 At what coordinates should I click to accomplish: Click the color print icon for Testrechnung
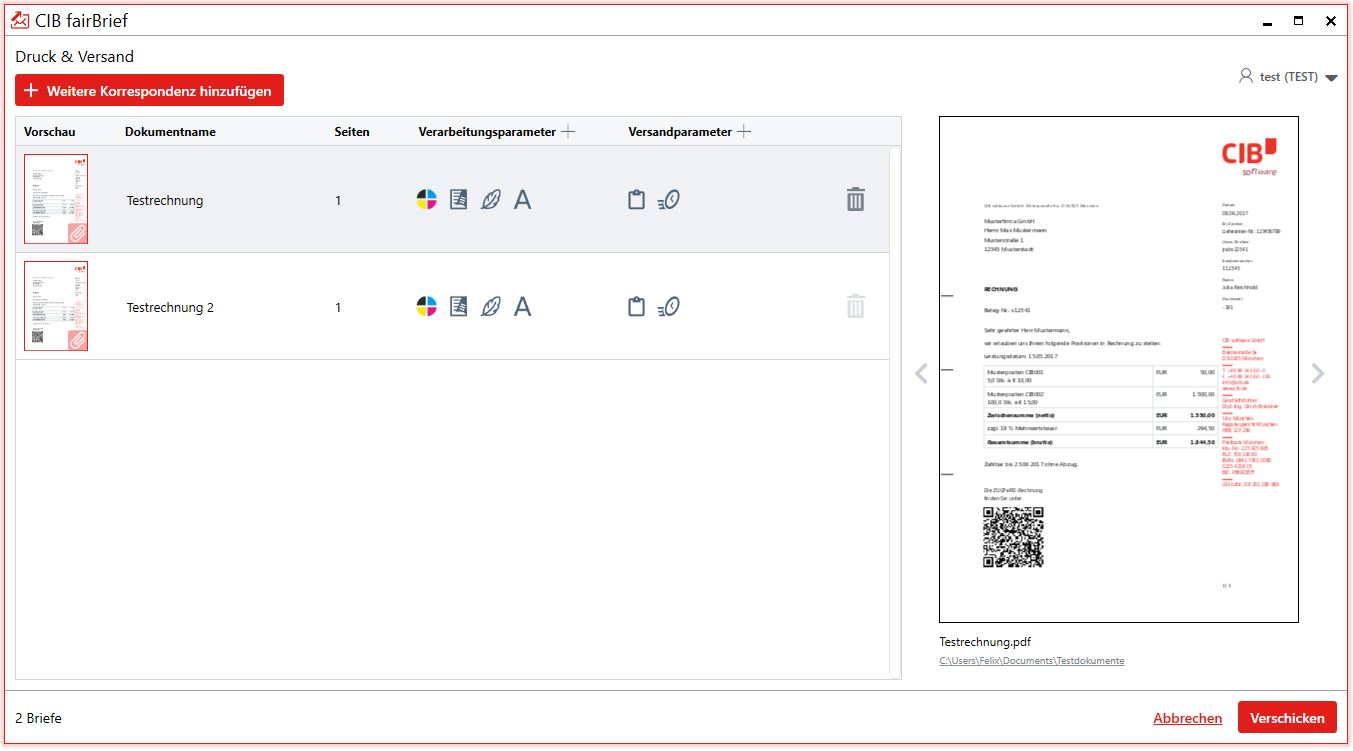point(427,200)
